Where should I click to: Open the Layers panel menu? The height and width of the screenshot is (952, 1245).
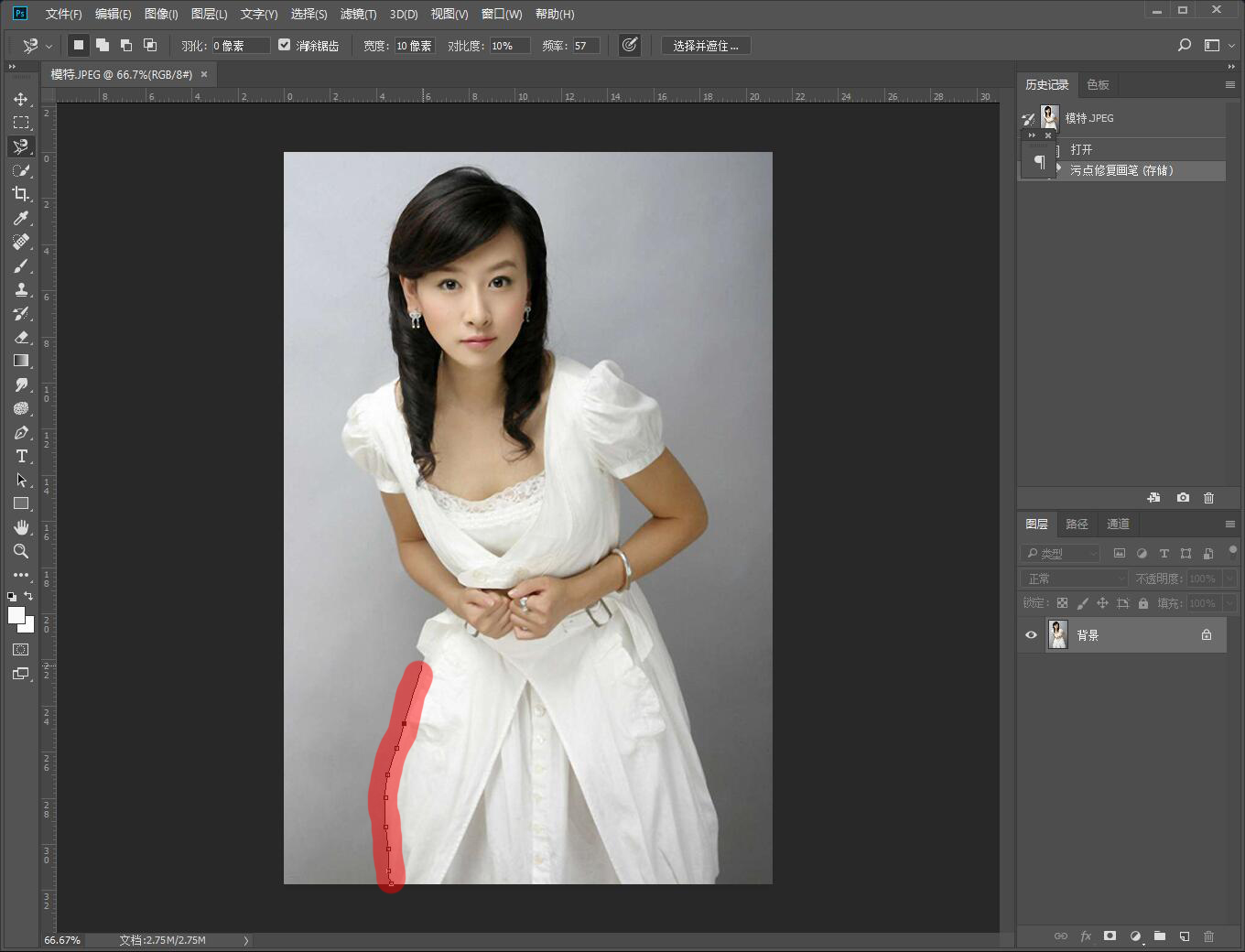point(1230,525)
